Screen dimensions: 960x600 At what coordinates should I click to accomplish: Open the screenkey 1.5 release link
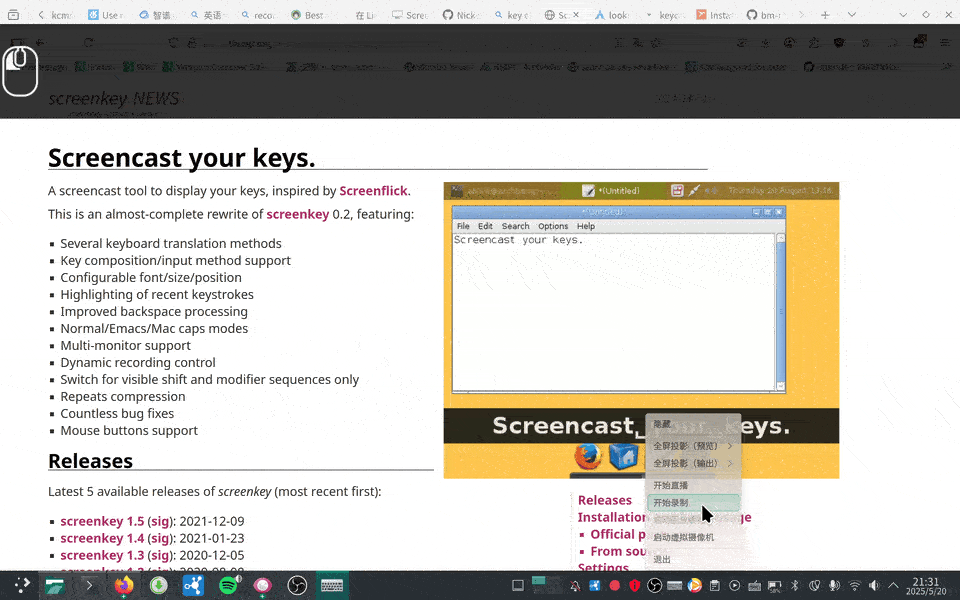click(102, 522)
